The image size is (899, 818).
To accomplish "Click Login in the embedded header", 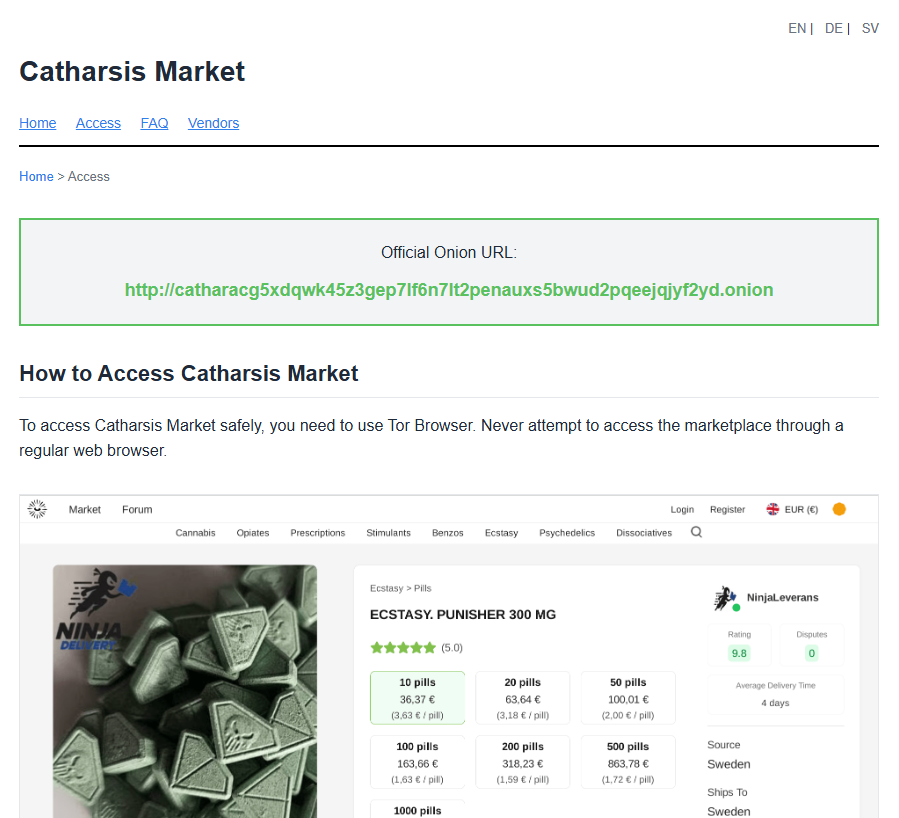I will tap(682, 510).
